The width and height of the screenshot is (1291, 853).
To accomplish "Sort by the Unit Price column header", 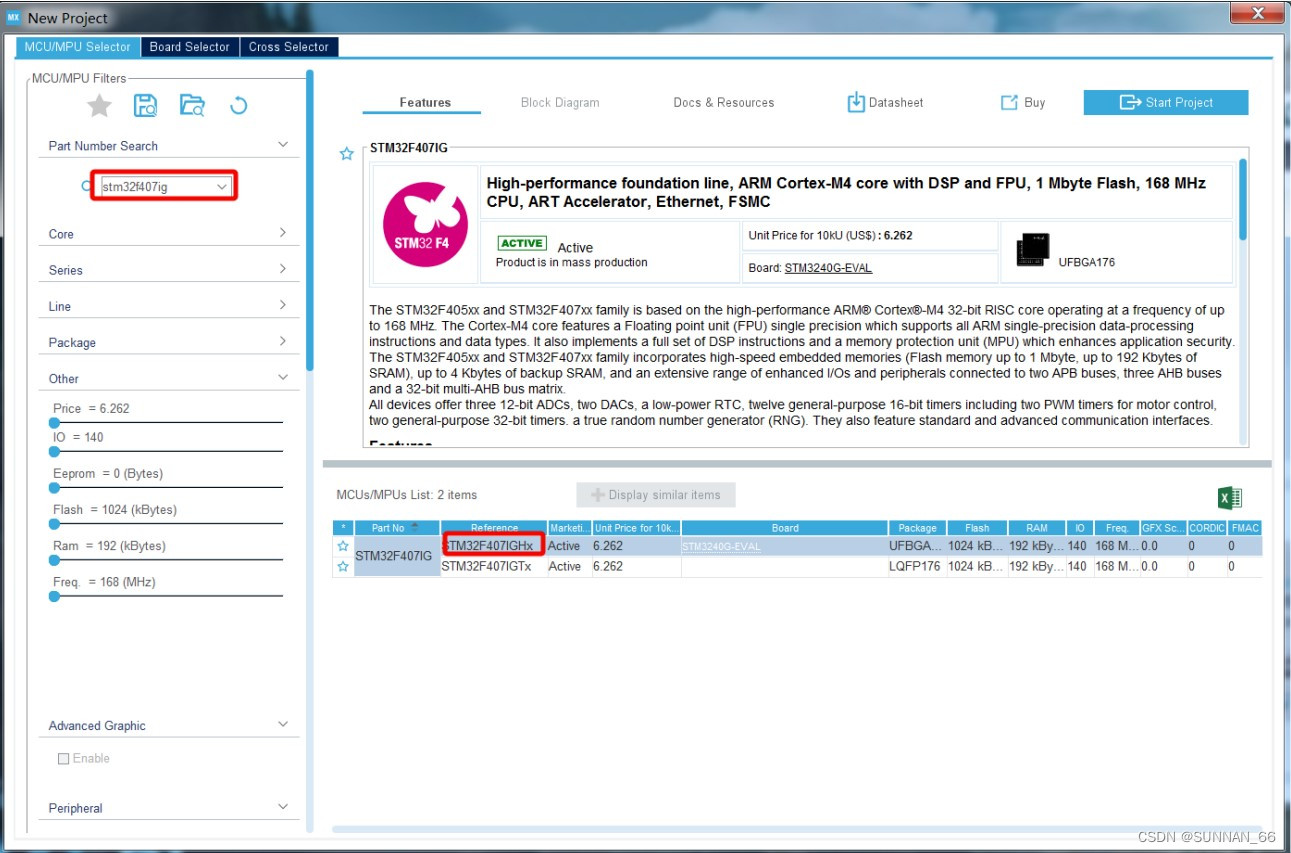I will 636,528.
